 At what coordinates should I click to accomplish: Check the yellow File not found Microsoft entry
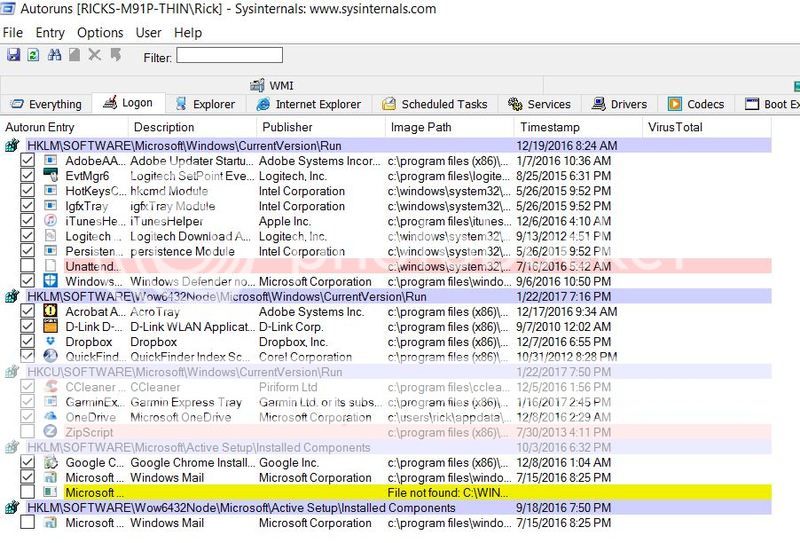(x=28, y=492)
